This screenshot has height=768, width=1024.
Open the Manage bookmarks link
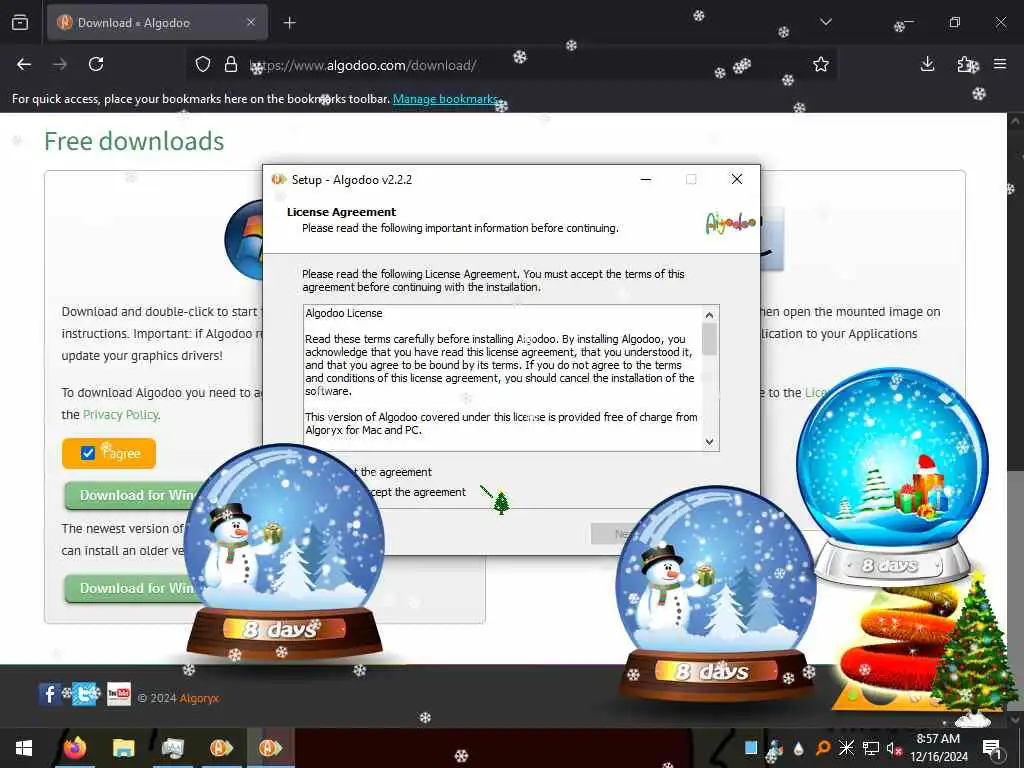click(445, 99)
